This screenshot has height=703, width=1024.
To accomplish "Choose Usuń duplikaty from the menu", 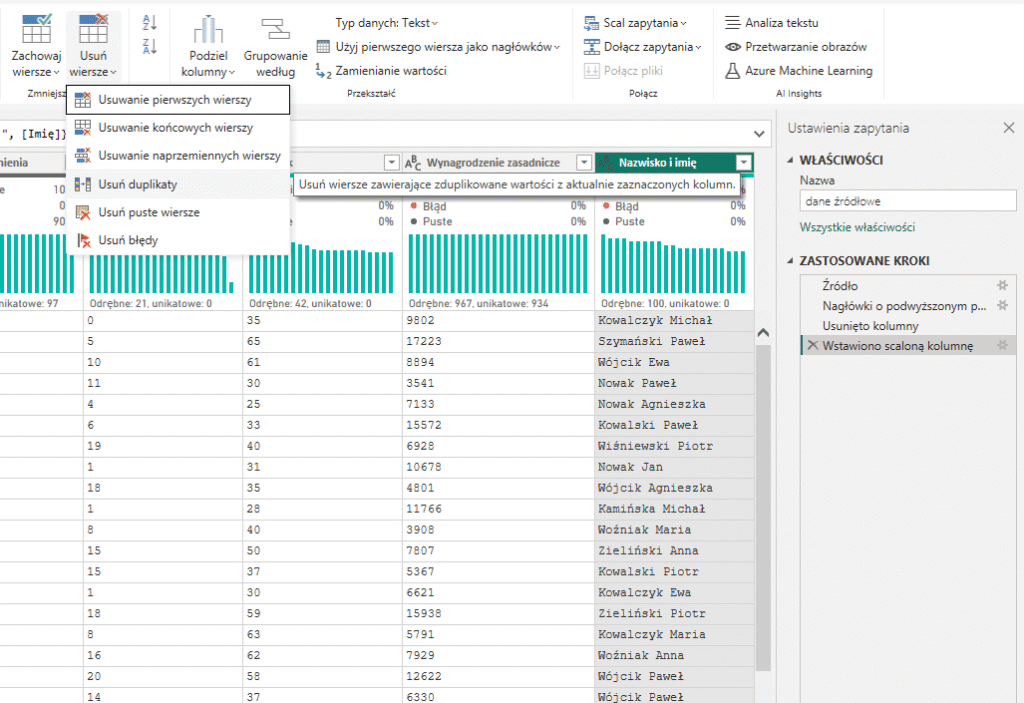I will point(138,185).
